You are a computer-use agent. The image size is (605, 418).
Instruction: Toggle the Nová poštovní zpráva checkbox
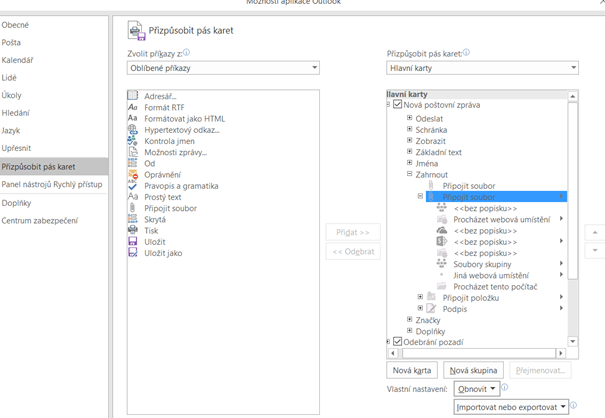tap(397, 104)
